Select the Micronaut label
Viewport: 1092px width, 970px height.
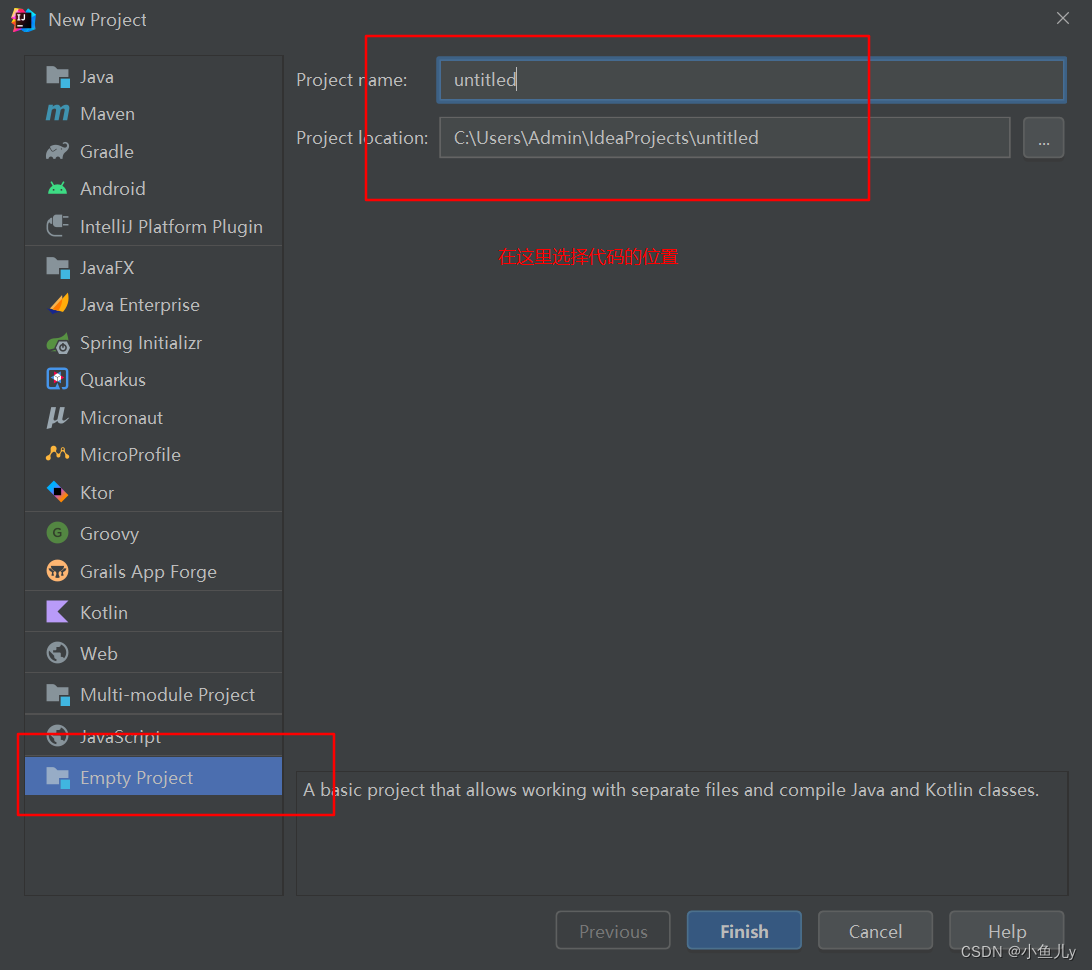tap(121, 418)
